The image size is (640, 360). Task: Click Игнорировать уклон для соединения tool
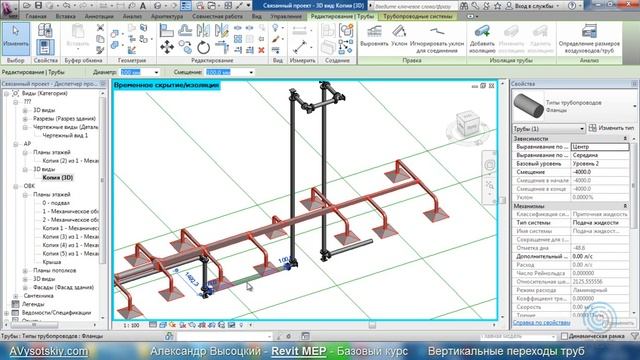[x=437, y=39]
